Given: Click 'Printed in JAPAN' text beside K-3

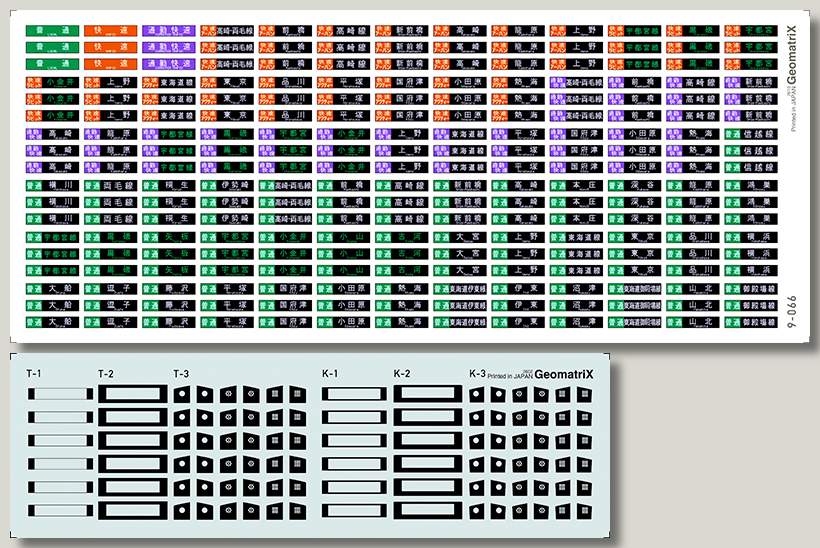Looking at the screenshot, I should click(510, 375).
